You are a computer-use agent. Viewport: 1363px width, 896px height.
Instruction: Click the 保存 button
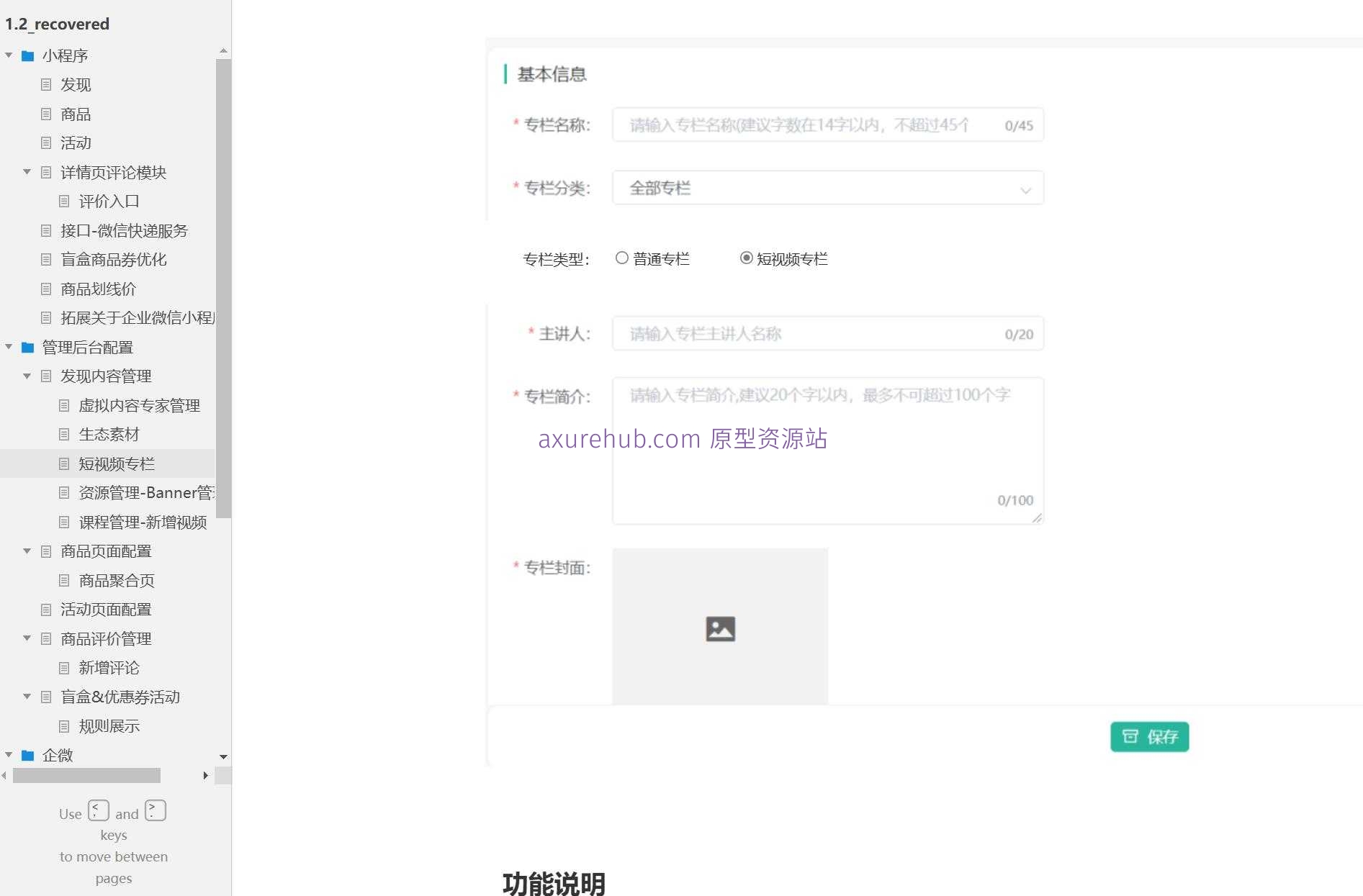click(x=1149, y=736)
